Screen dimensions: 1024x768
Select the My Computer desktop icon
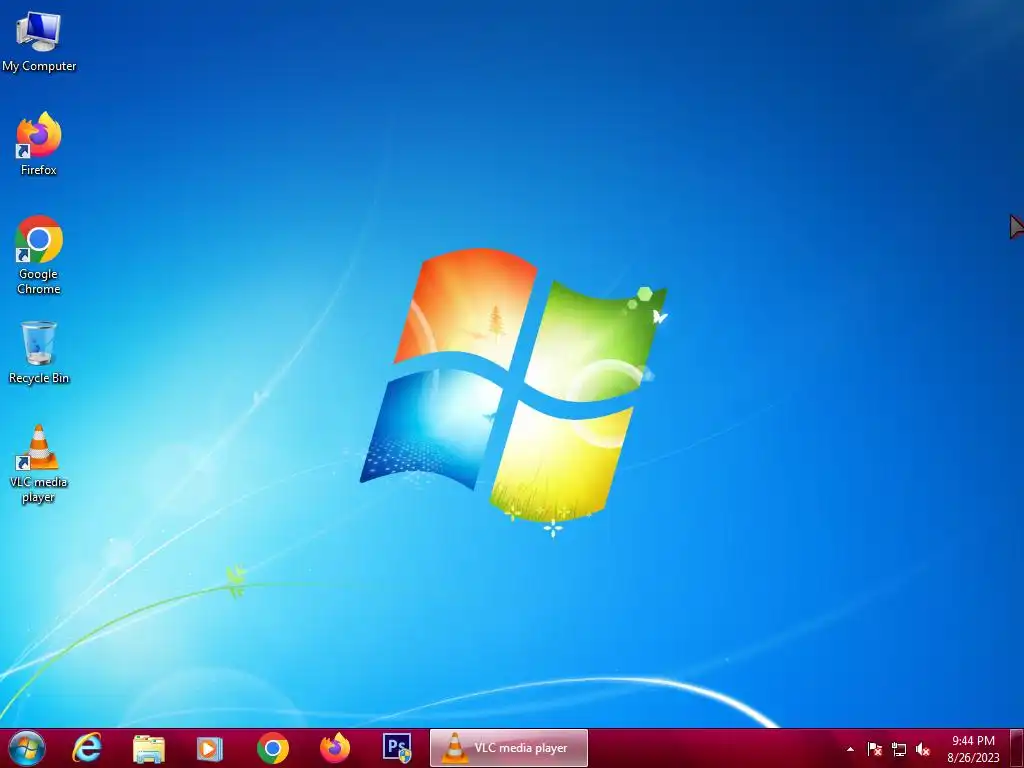click(x=39, y=41)
